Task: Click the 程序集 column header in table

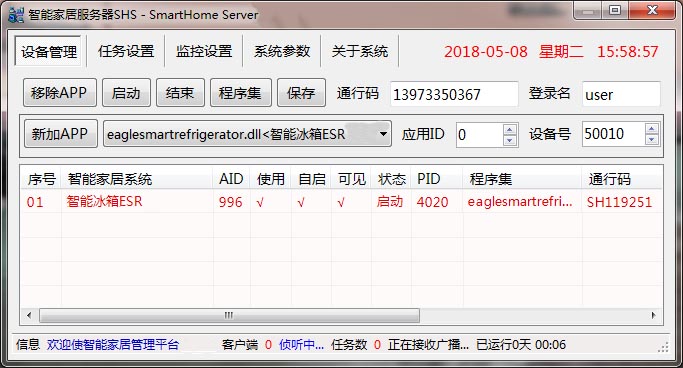Action: point(522,179)
